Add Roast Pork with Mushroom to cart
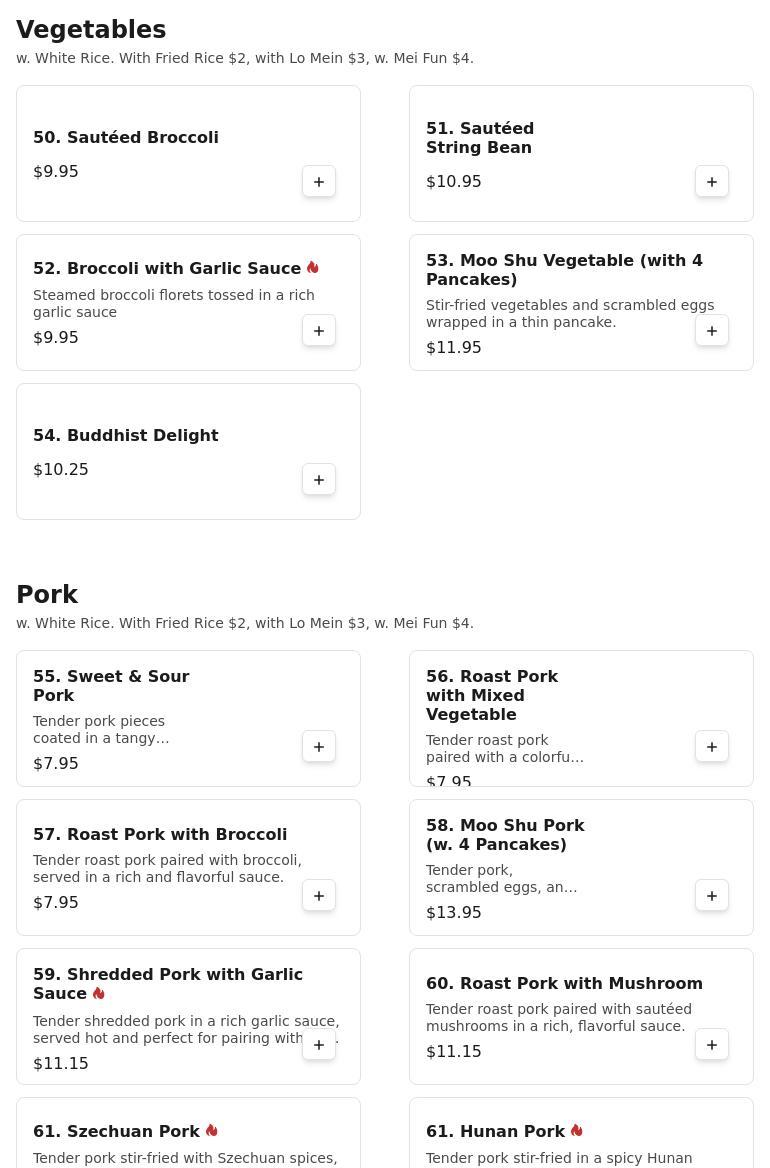The height and width of the screenshot is (1168, 770). 712,1045
